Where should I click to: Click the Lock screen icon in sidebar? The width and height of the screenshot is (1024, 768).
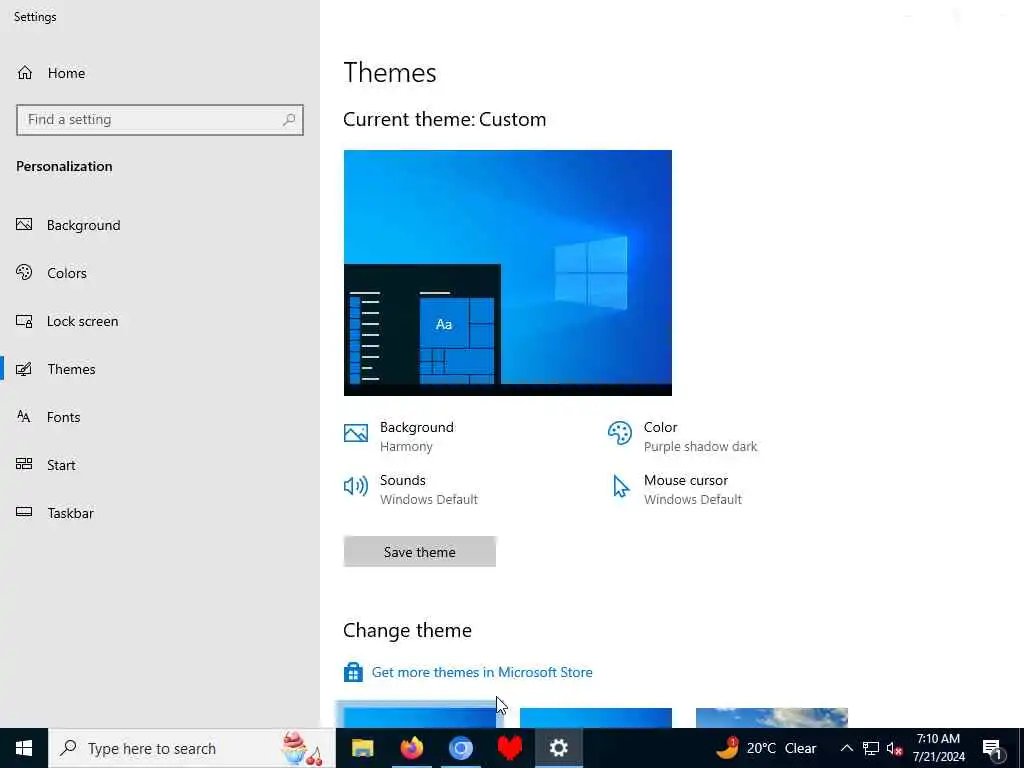(24, 321)
